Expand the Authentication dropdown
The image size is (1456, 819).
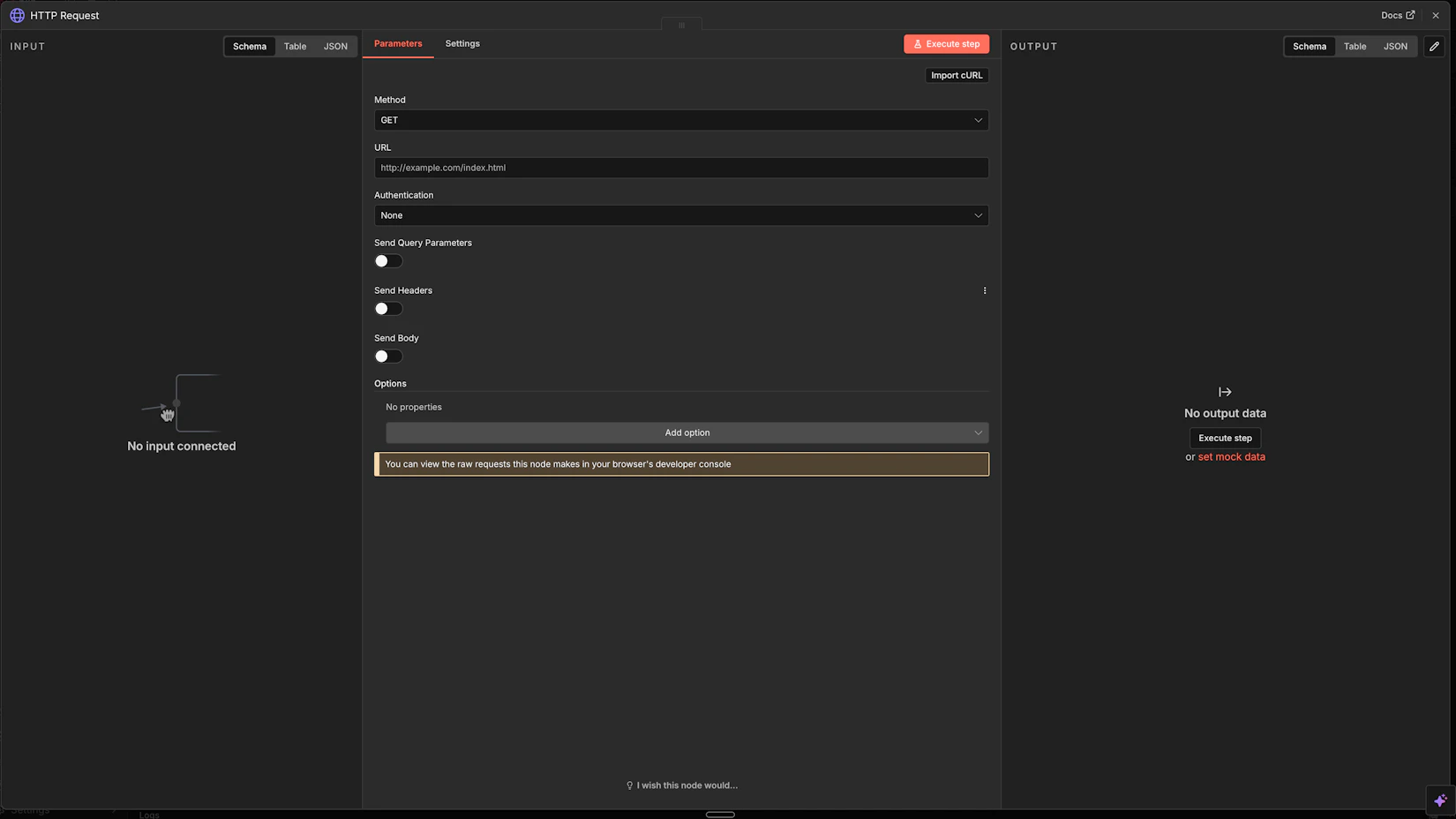[680, 215]
